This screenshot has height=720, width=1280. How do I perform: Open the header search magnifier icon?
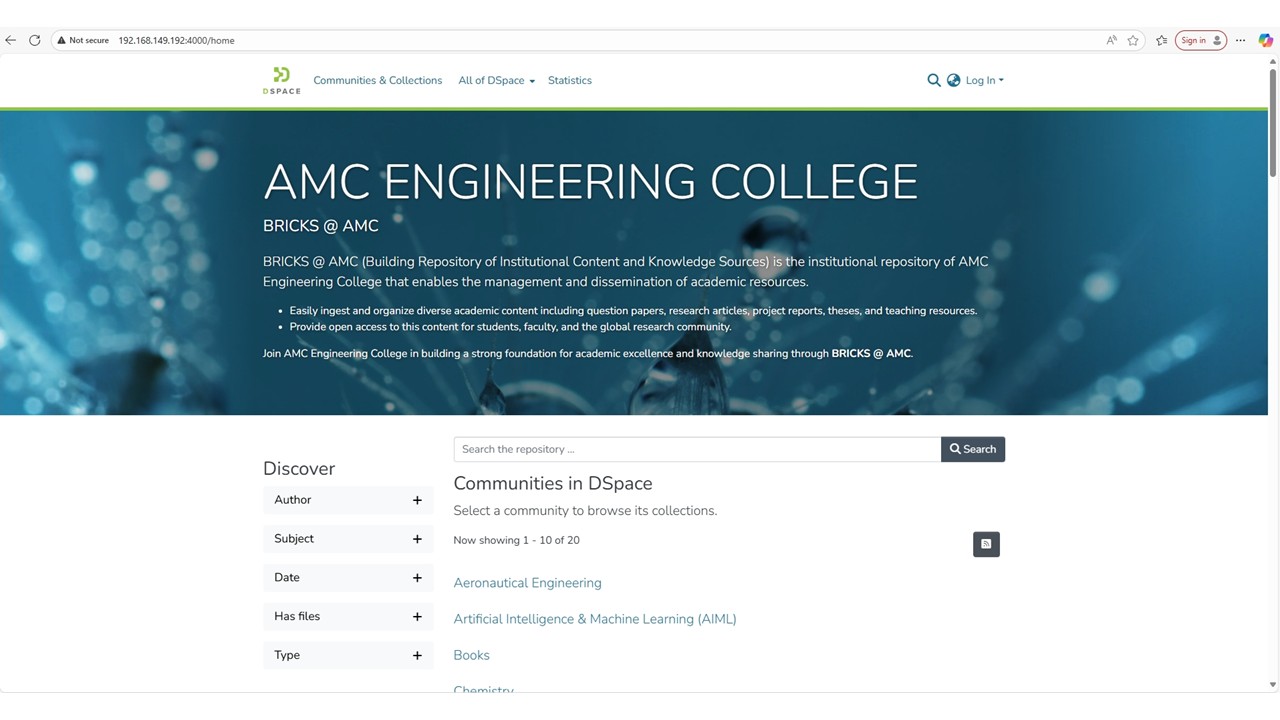tap(934, 80)
